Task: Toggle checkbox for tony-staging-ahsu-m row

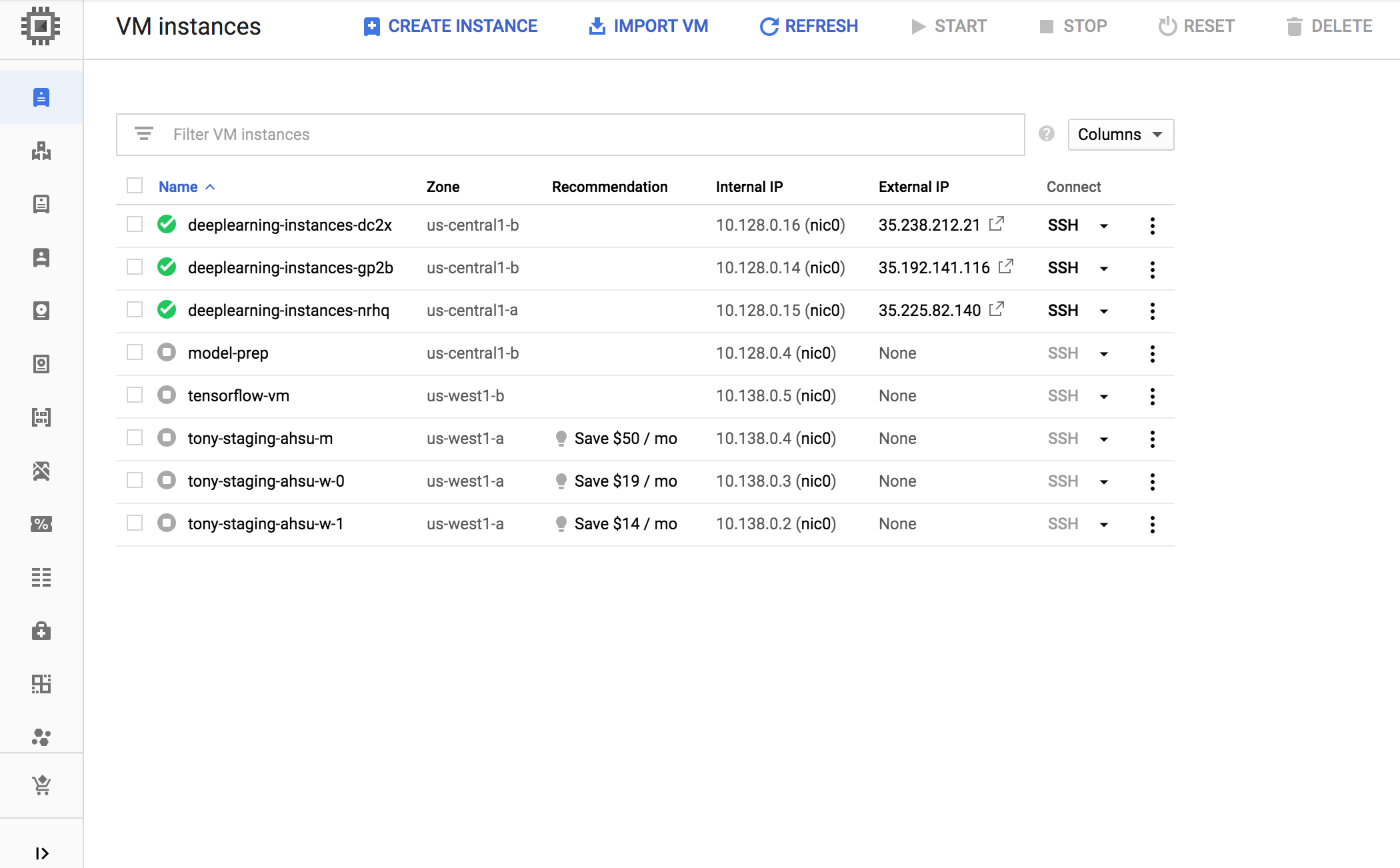Action: click(x=135, y=438)
